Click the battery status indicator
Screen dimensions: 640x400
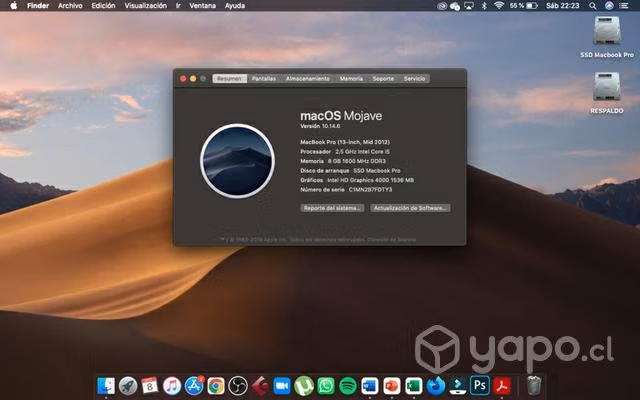pos(524,6)
